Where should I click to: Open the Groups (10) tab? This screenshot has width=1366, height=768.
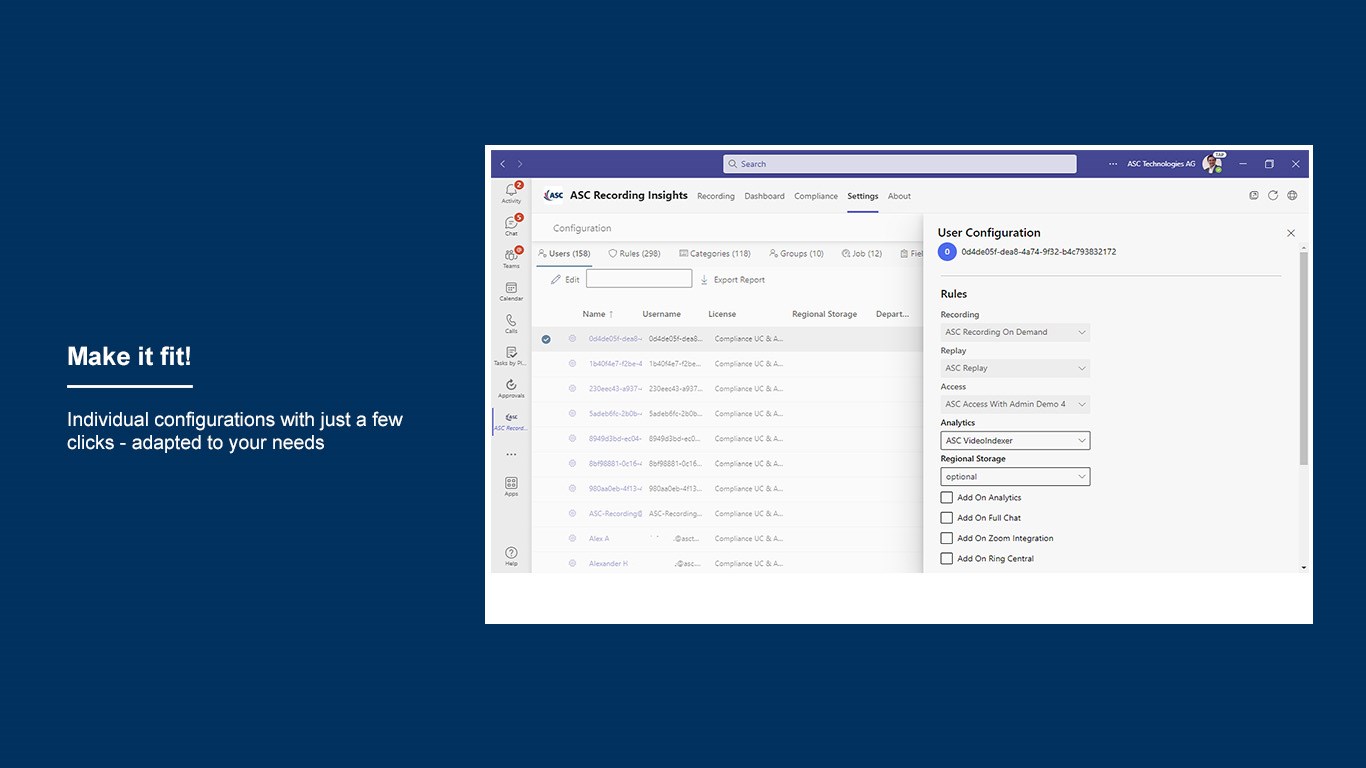pyautogui.click(x=796, y=254)
